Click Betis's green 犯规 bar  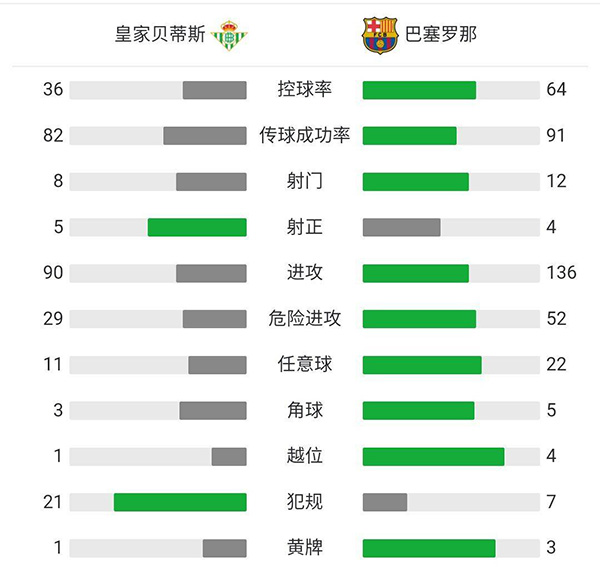(x=180, y=502)
